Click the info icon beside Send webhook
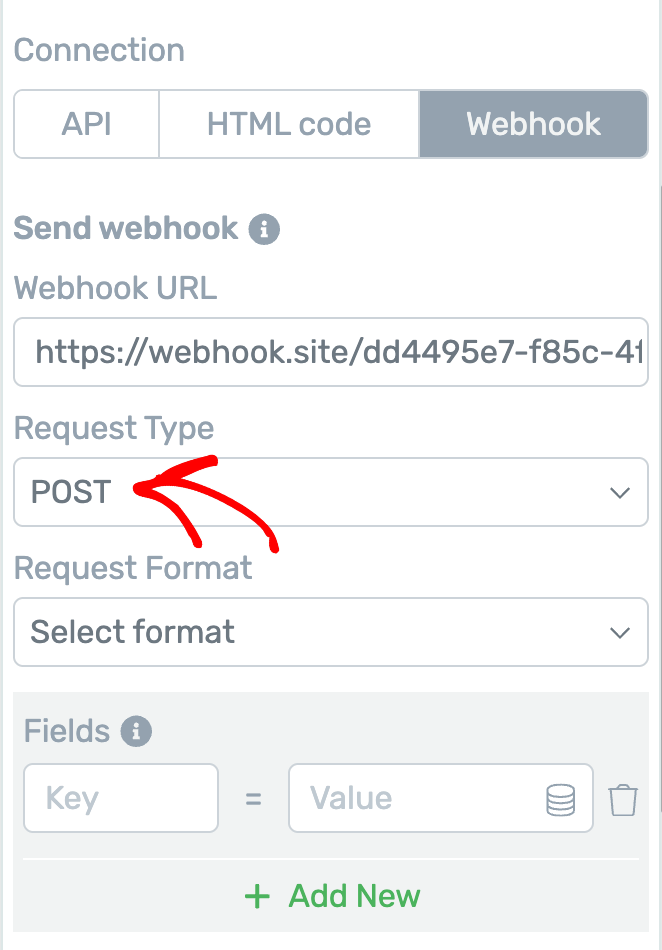Screen dimensions: 662x950 pos(264,229)
